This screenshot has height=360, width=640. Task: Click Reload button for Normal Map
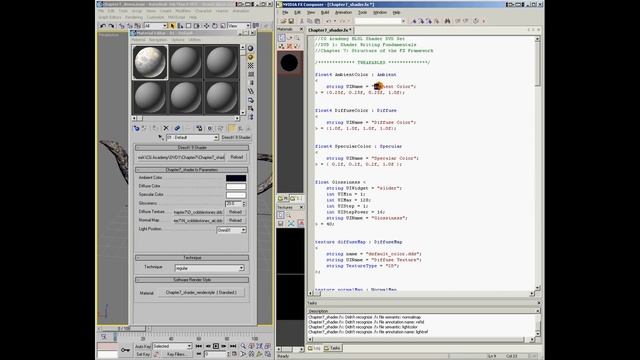[236, 220]
